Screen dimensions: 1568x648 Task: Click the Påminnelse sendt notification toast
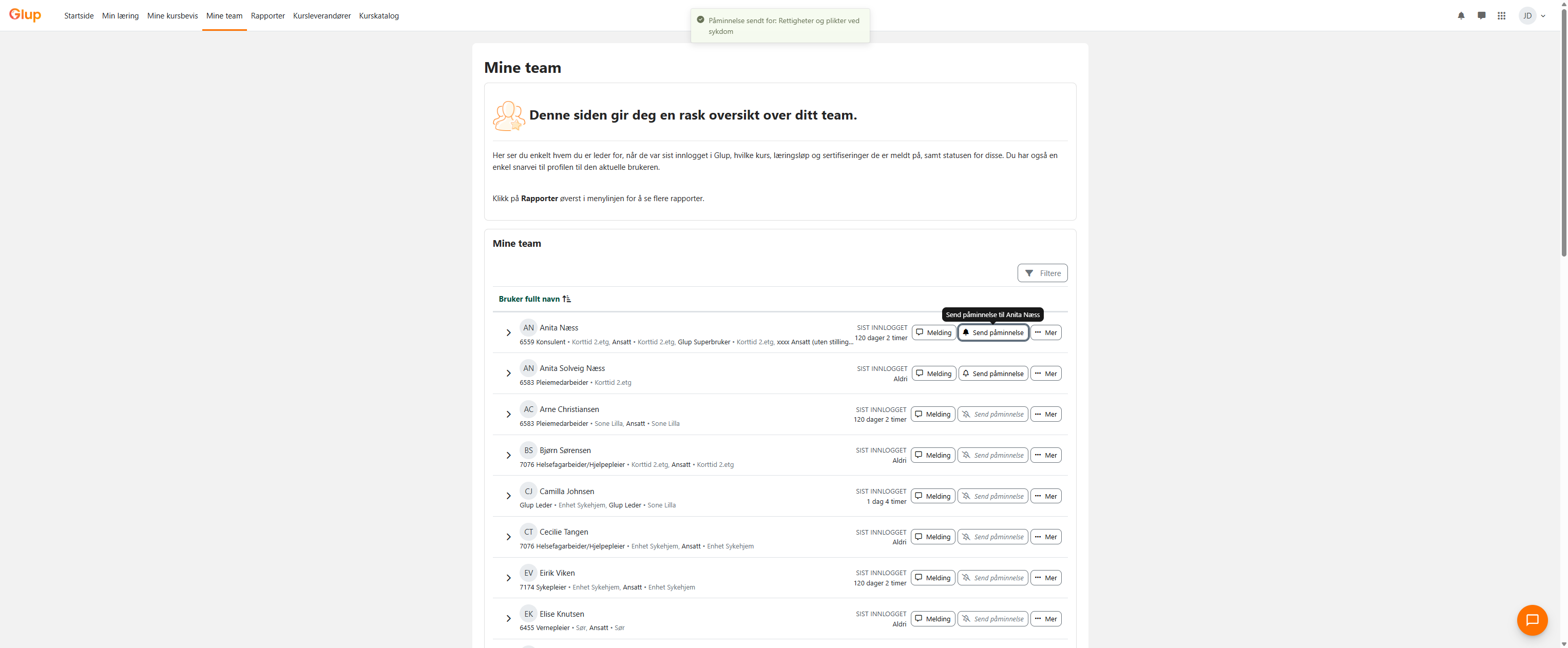pyautogui.click(x=780, y=26)
